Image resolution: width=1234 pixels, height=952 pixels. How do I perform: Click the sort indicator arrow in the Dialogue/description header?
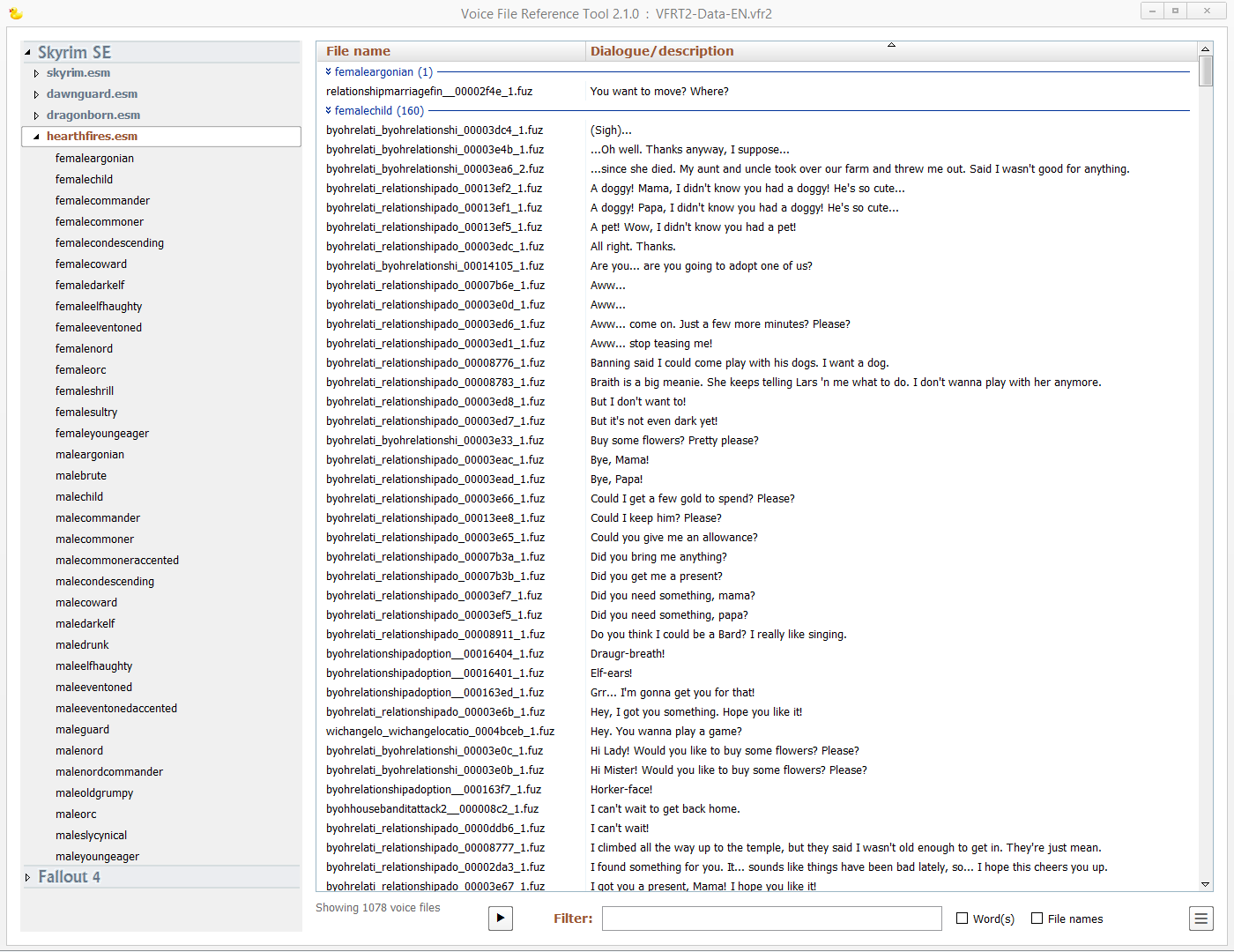click(x=891, y=45)
